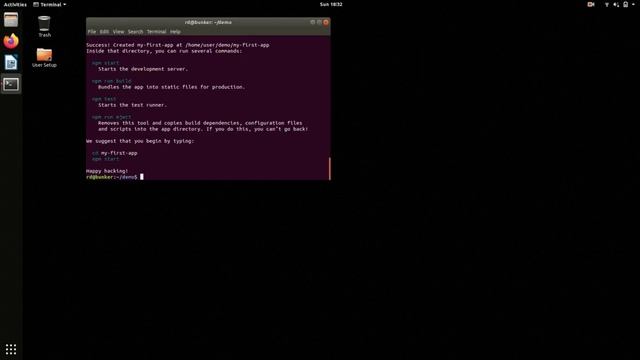Click the screen recording indicator in top bar
Image resolution: width=640 pixels, height=360 pixels.
(x=591, y=4)
